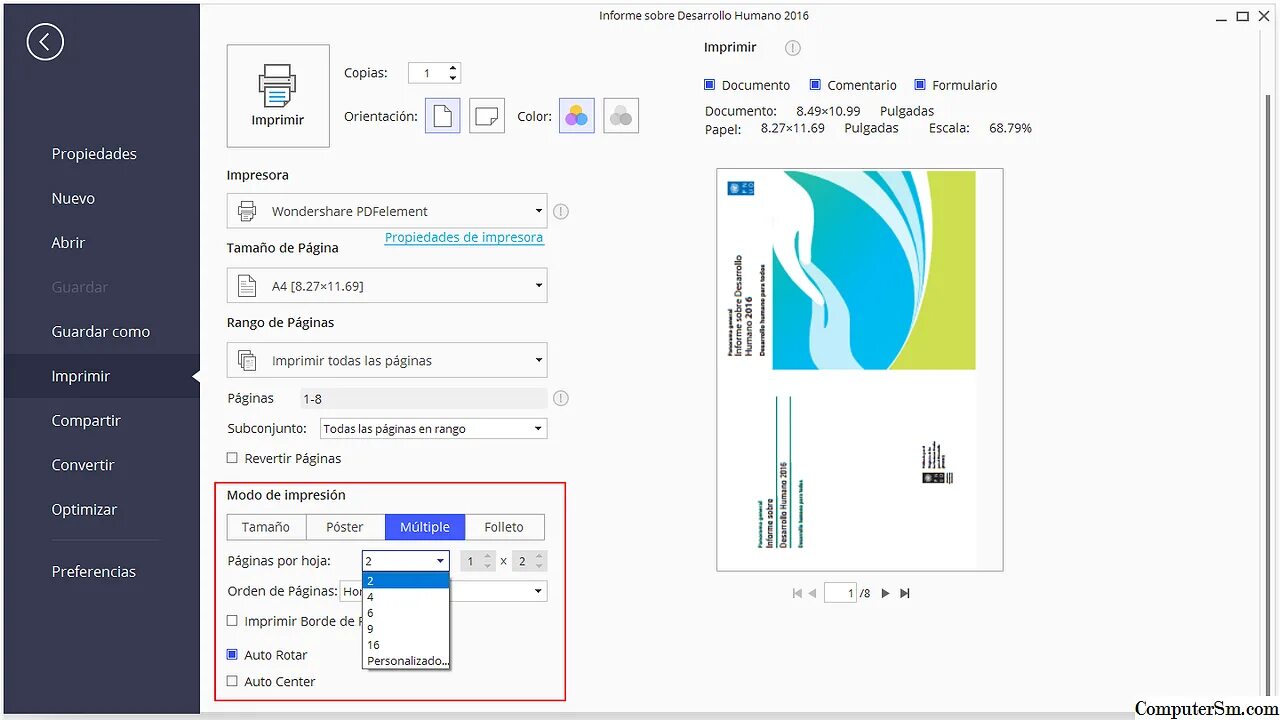Viewport: 1280px width, 720px height.
Task: Open Propiedades in the sidebar
Action: coord(94,154)
